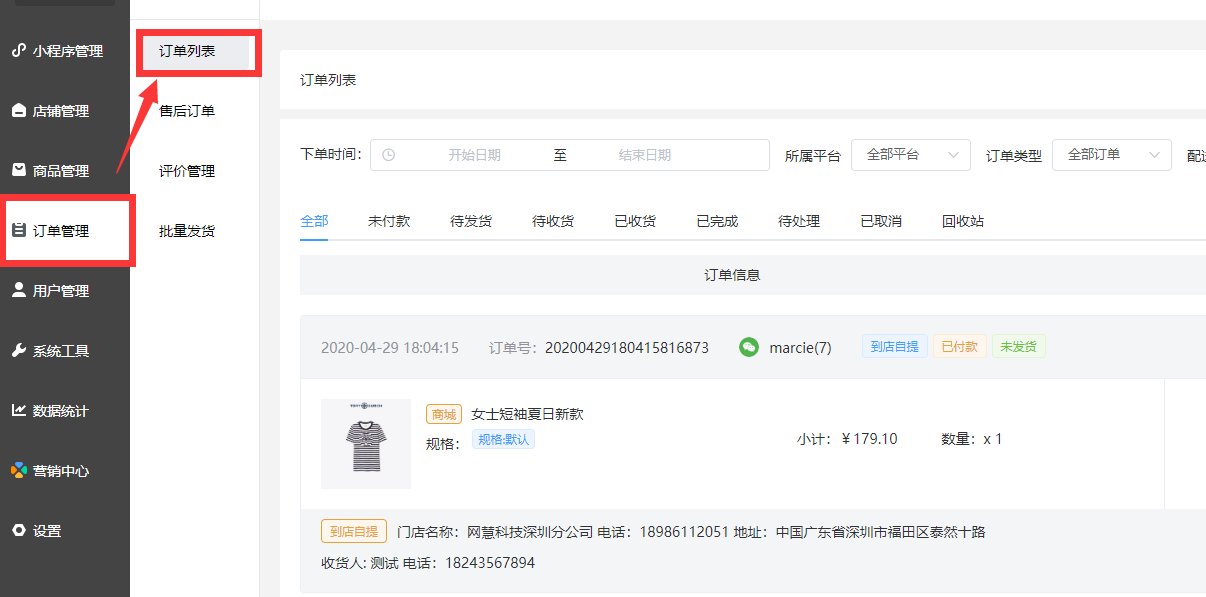This screenshot has height=597, width=1206.
Task: Click the 商品管理 bag icon
Action: pyautogui.click(x=18, y=170)
